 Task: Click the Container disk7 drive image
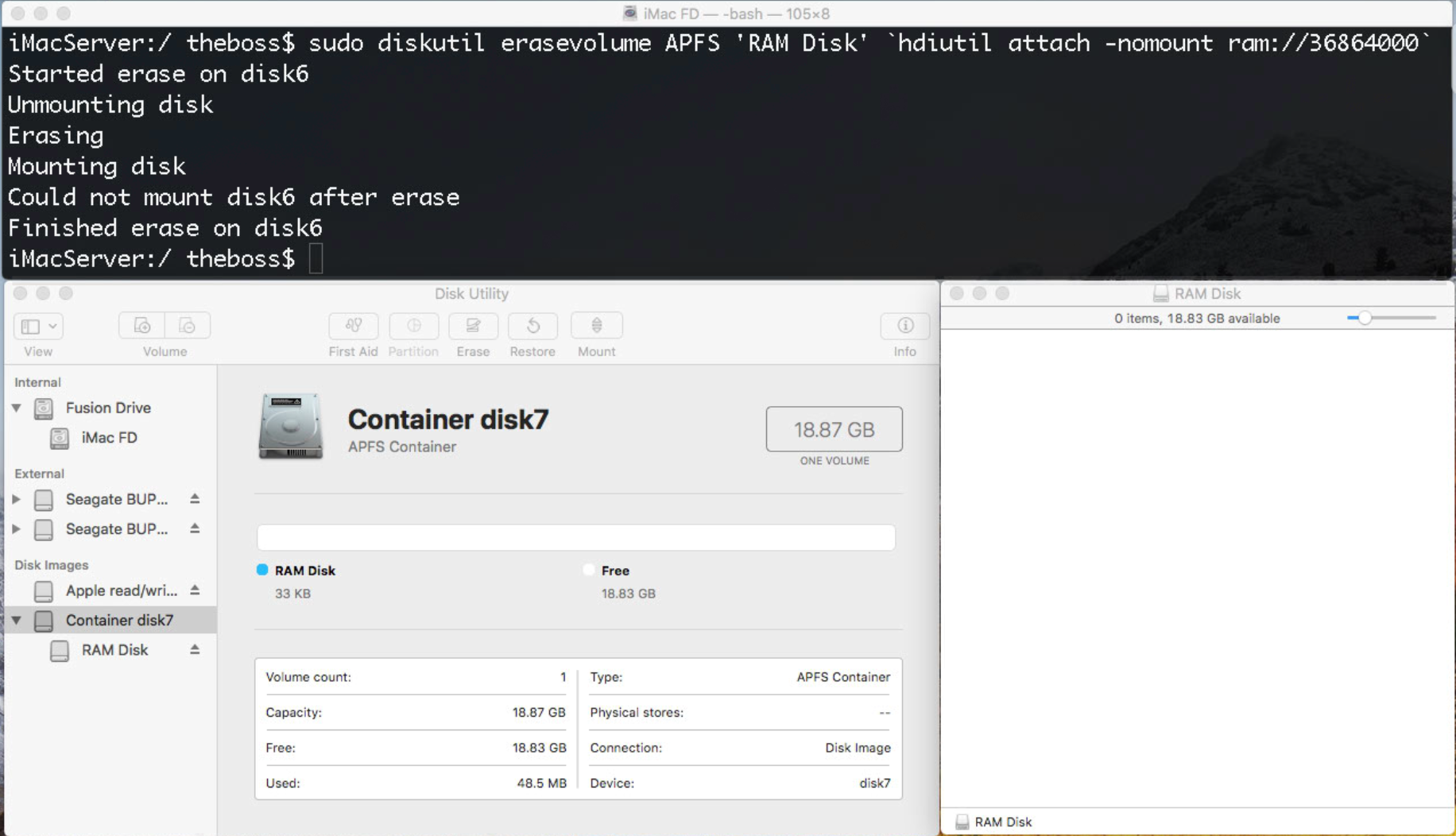coord(290,427)
